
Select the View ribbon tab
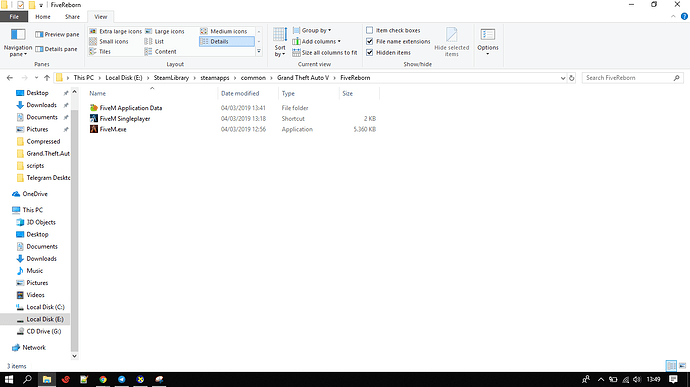[100, 17]
